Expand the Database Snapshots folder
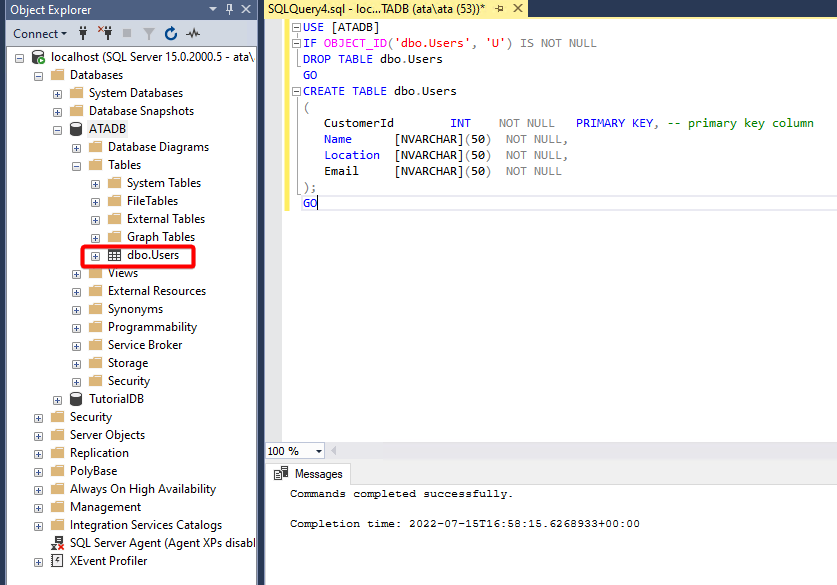This screenshot has height=585, width=837. click(x=58, y=112)
